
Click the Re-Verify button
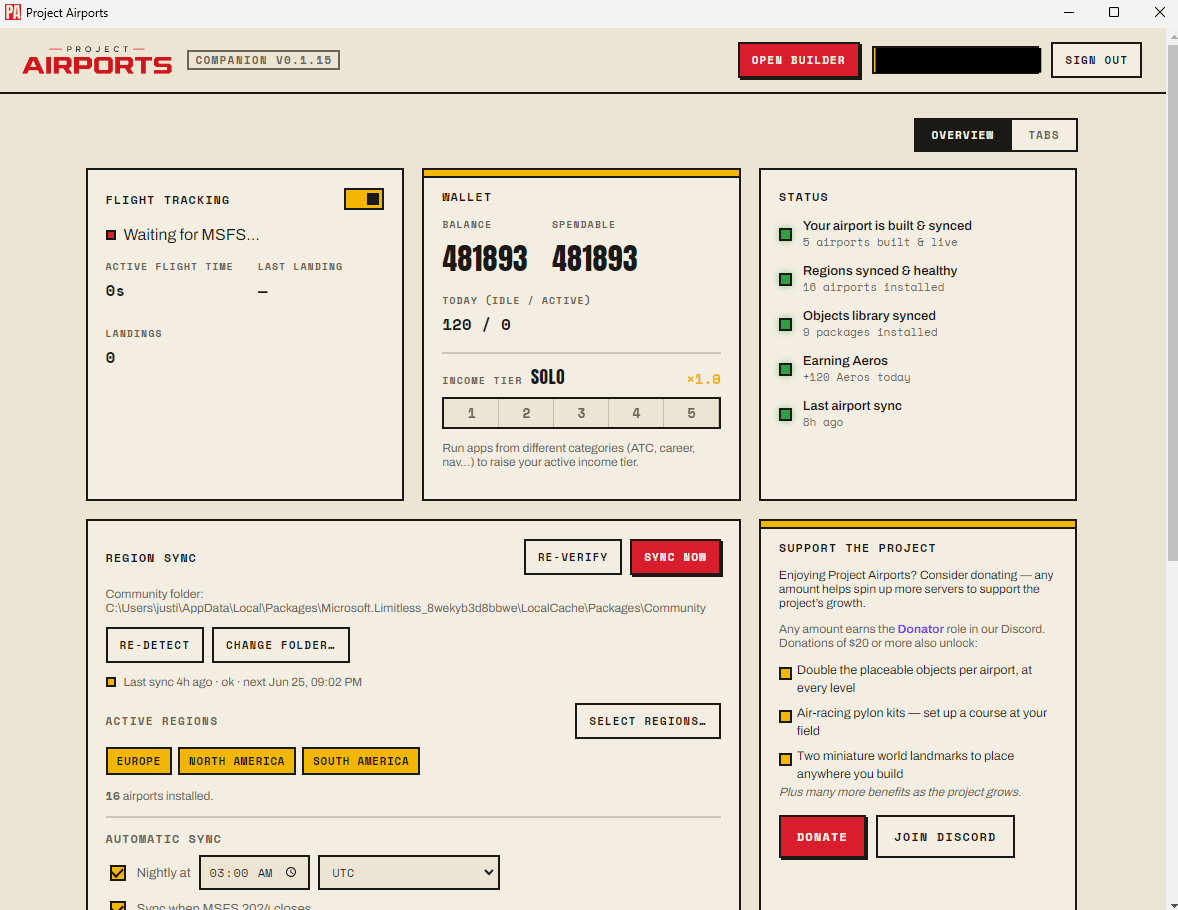(x=572, y=557)
